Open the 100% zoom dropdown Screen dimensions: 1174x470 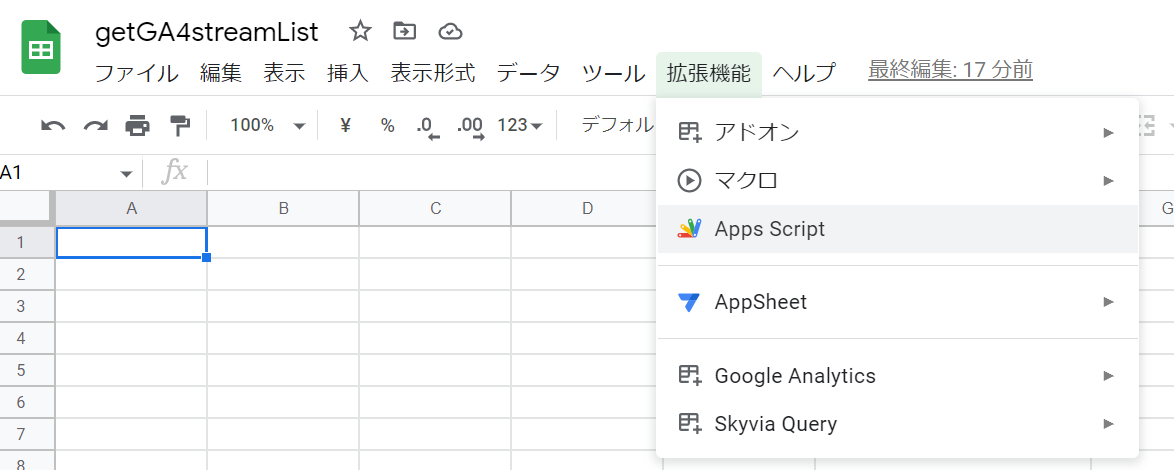[x=267, y=126]
